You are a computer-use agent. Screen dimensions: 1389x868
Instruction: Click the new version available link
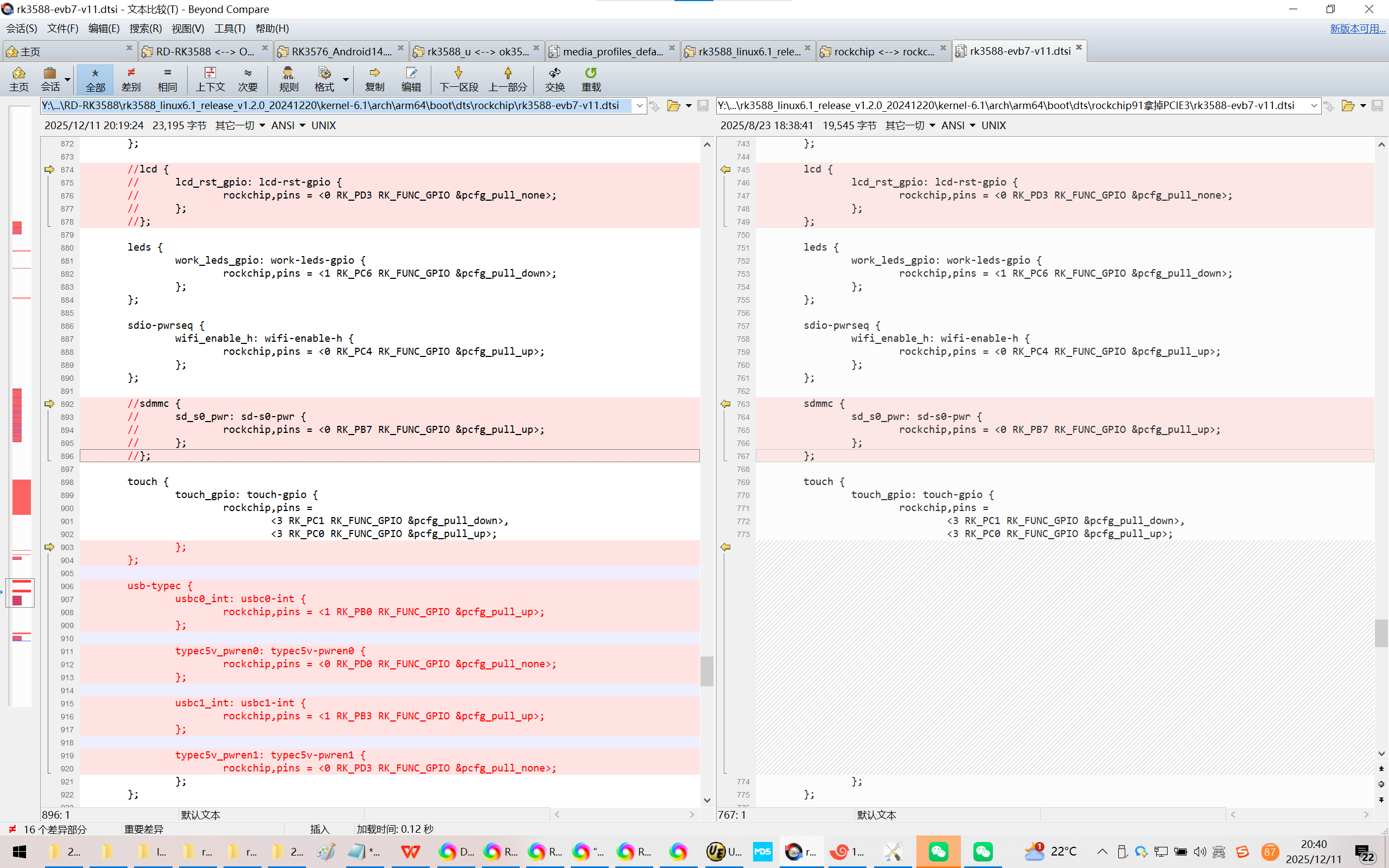[x=1357, y=28]
